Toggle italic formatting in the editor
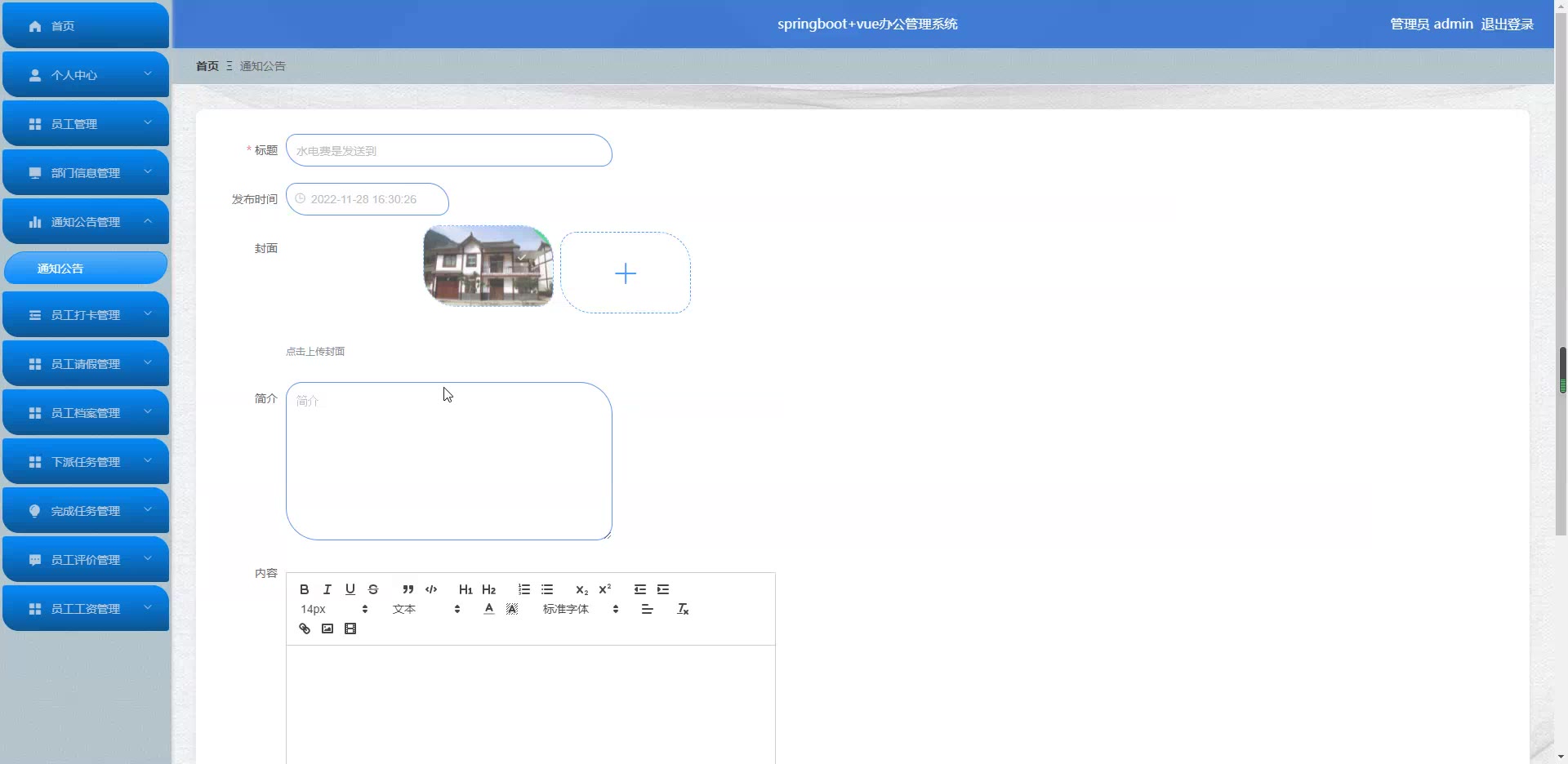The height and width of the screenshot is (764, 1568). pos(327,589)
